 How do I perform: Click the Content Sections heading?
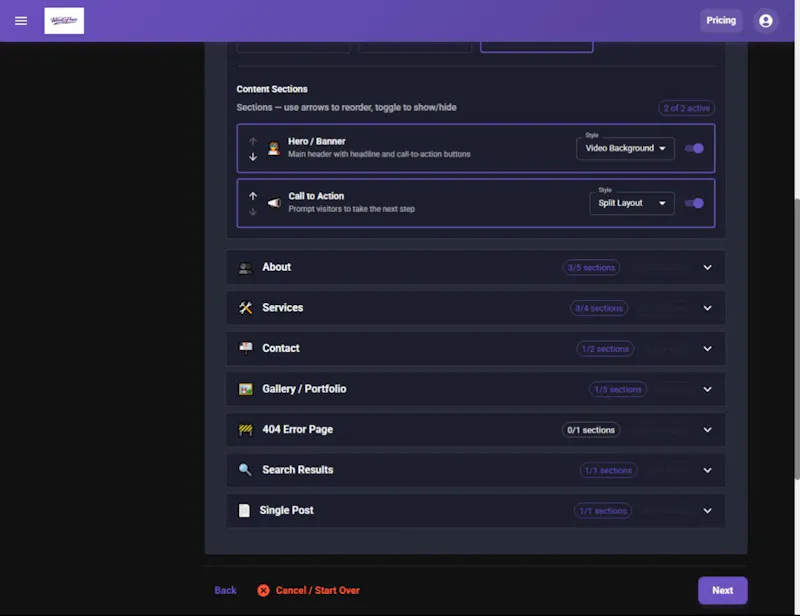point(272,89)
